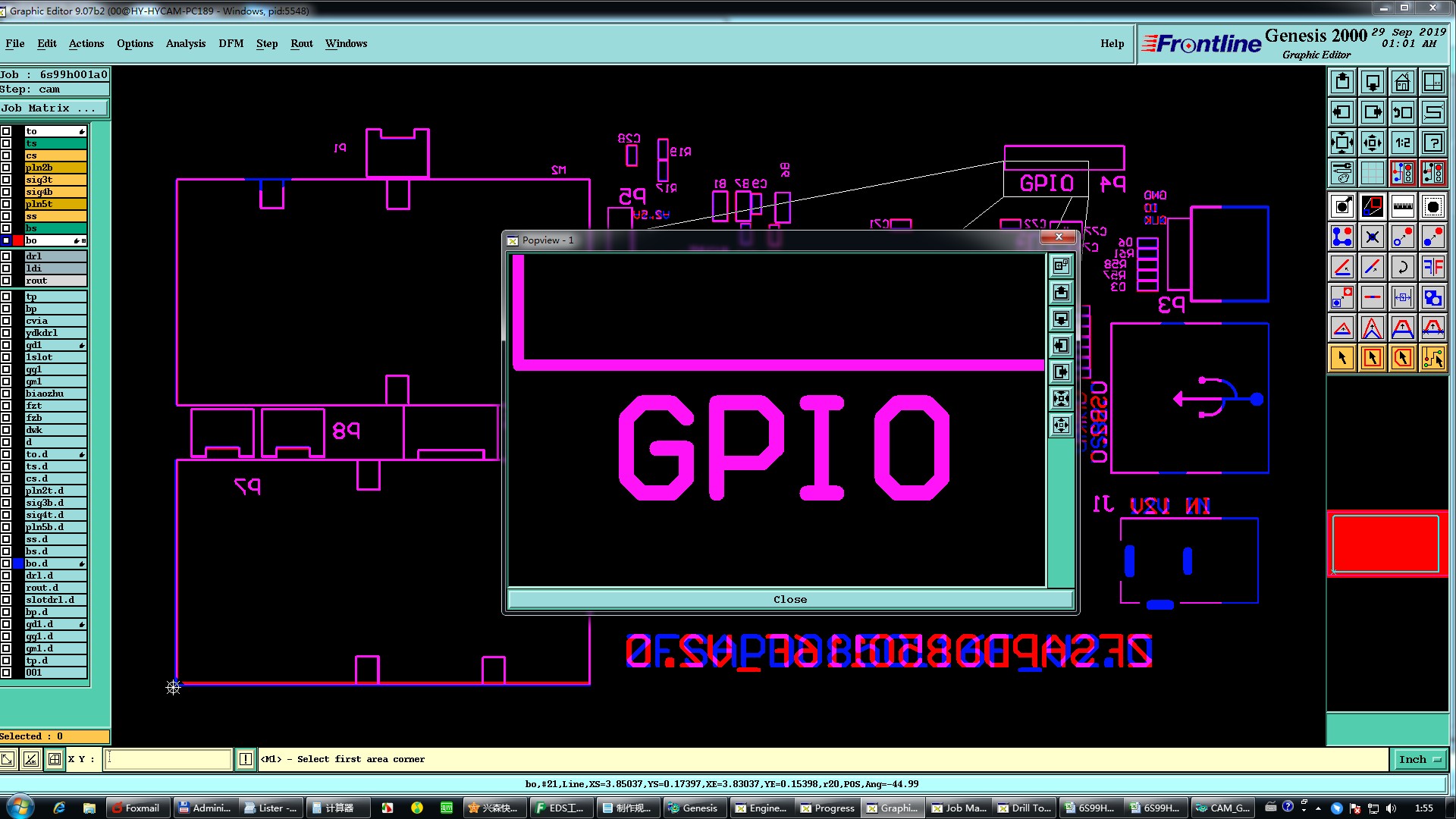Click the question mark help-box icon

pyautogui.click(x=1432, y=143)
